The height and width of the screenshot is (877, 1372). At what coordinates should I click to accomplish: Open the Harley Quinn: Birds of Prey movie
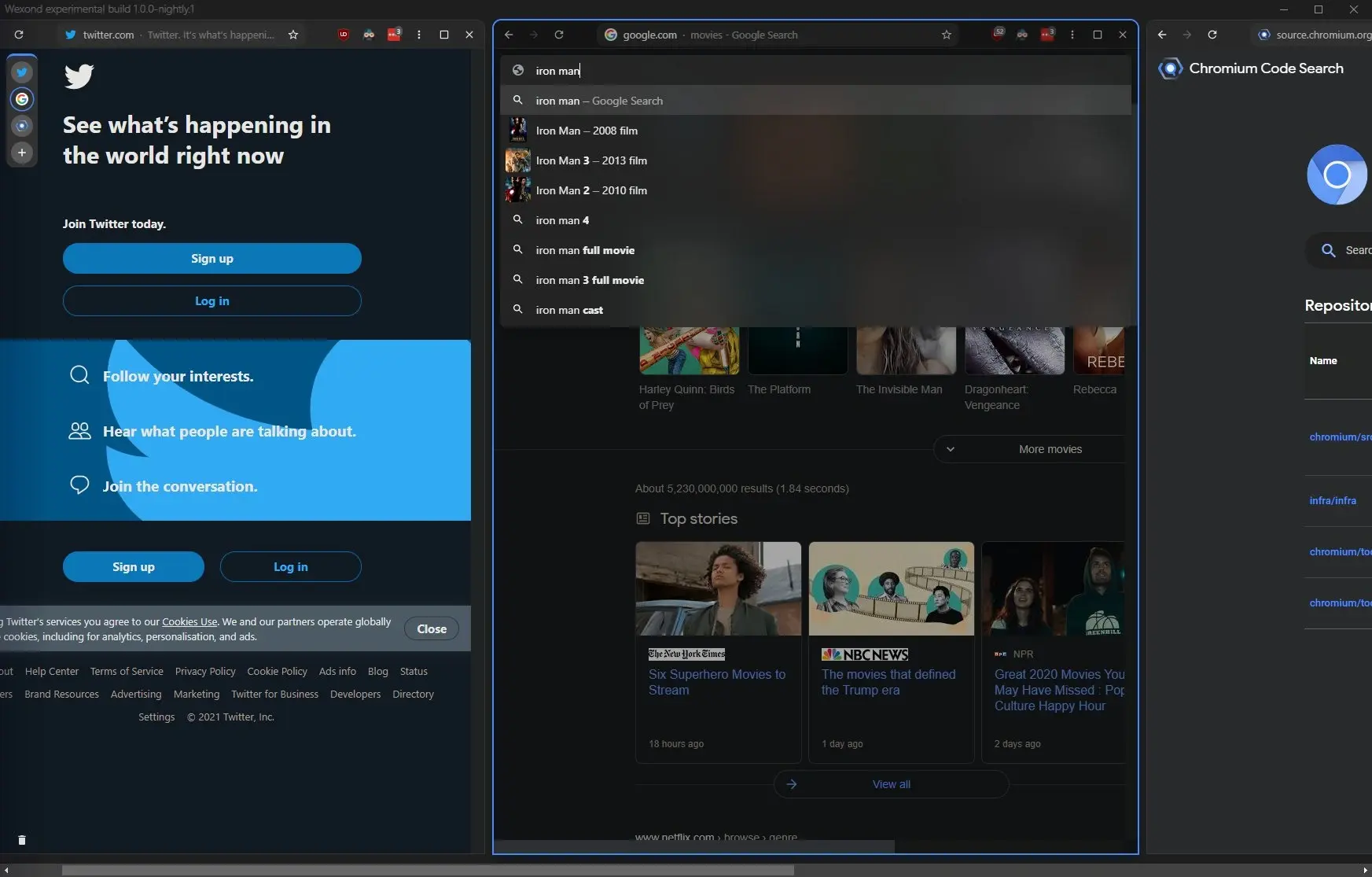click(689, 370)
